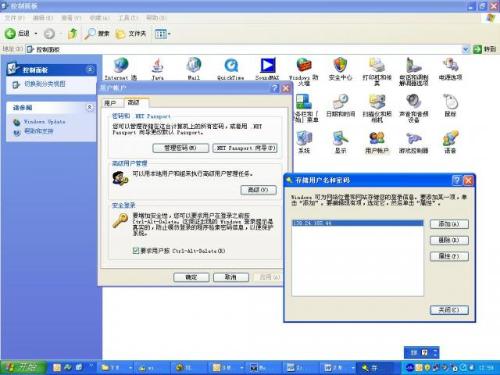500x375 pixels.
Task: Open the Game Controllers icon
Action: pyautogui.click(x=413, y=142)
